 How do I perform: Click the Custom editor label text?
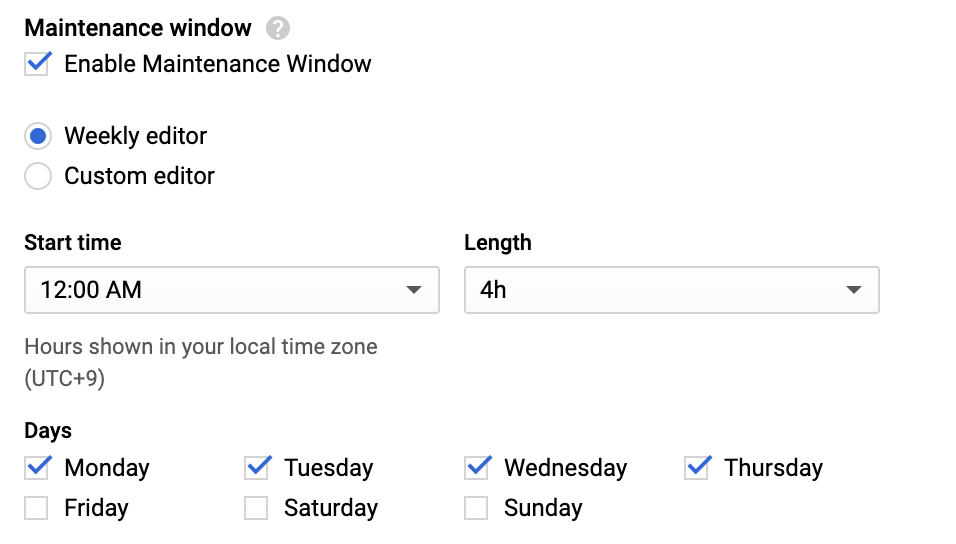[x=140, y=177]
